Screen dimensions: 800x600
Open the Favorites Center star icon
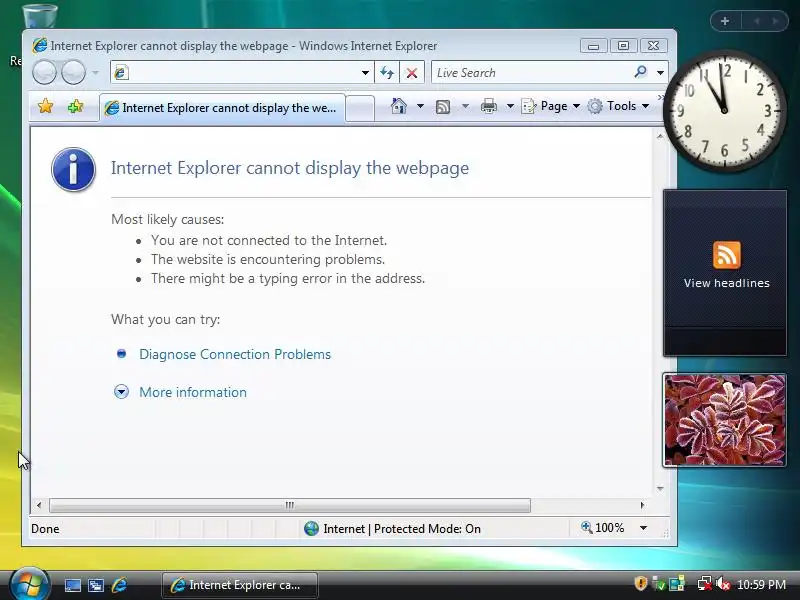tap(45, 106)
